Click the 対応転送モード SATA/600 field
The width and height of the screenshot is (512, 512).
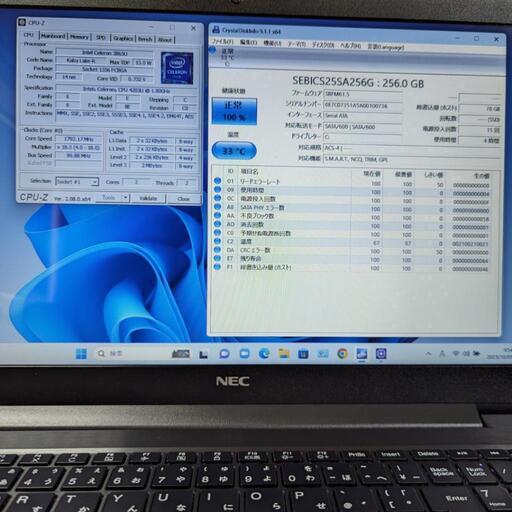click(363, 127)
